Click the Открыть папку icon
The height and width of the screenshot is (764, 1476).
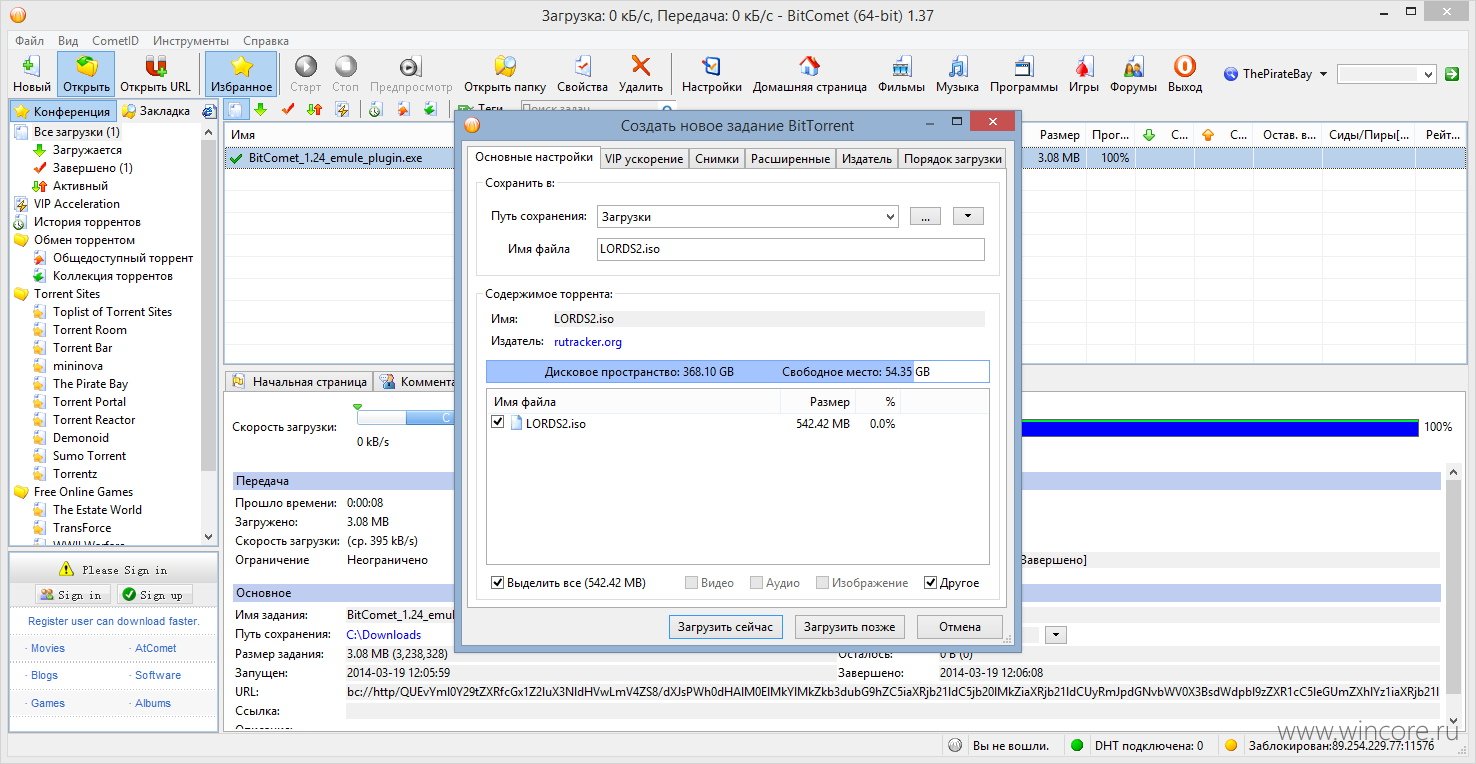pos(505,67)
